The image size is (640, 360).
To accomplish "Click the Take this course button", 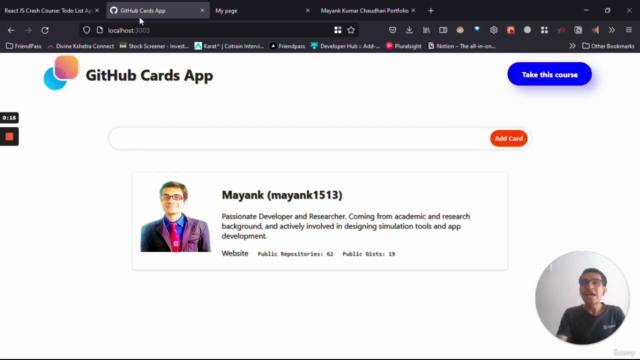I will (549, 74).
